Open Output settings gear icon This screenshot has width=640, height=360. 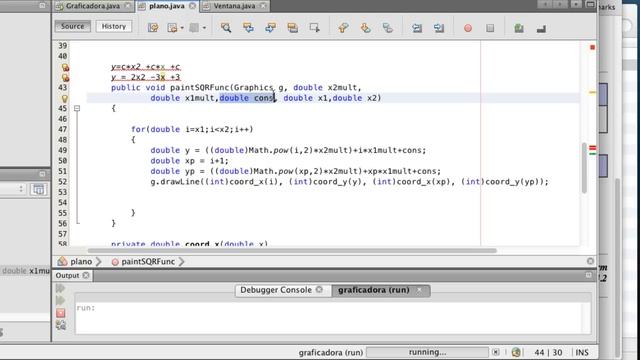coord(61,325)
